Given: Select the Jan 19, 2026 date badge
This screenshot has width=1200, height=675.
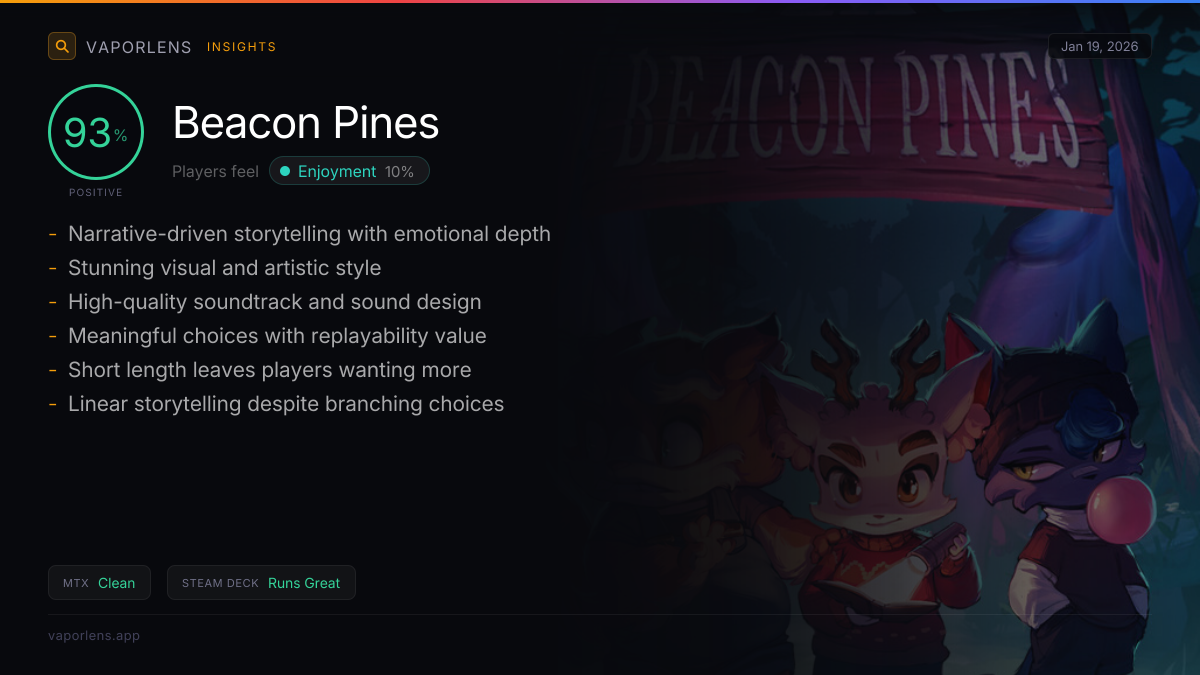Looking at the screenshot, I should [1099, 46].
